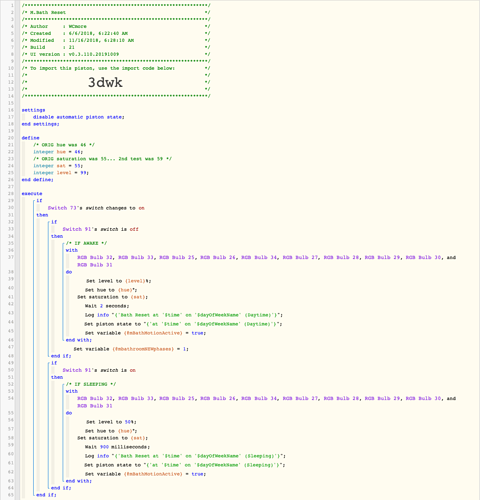Image resolution: width=482 pixels, height=500 pixels.
Task: Click the "integer hue = 46;" definition
Action: point(58,152)
